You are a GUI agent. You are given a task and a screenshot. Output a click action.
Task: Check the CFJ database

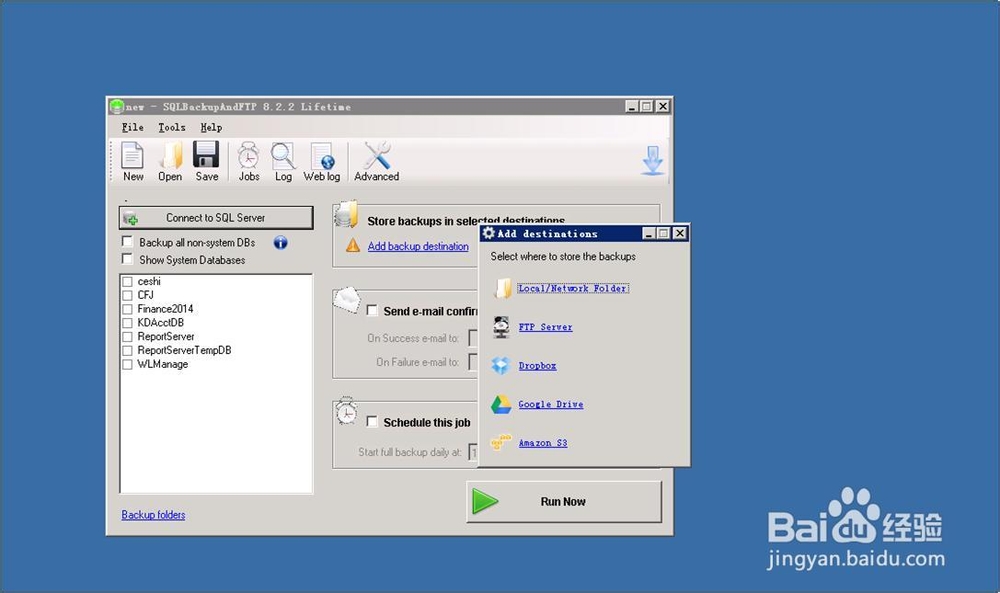(x=128, y=295)
